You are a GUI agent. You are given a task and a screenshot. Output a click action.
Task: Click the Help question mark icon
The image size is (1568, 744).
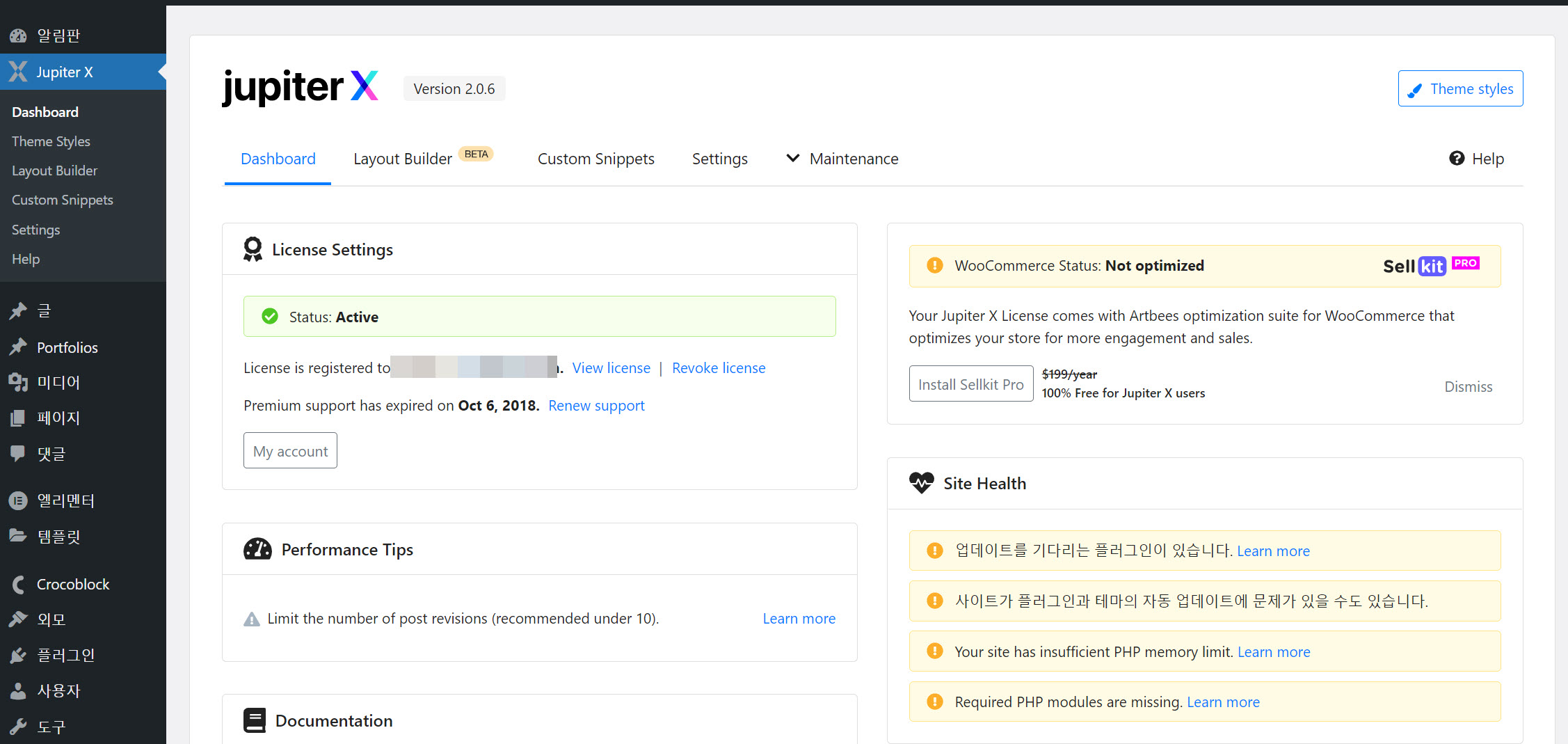pos(1458,158)
